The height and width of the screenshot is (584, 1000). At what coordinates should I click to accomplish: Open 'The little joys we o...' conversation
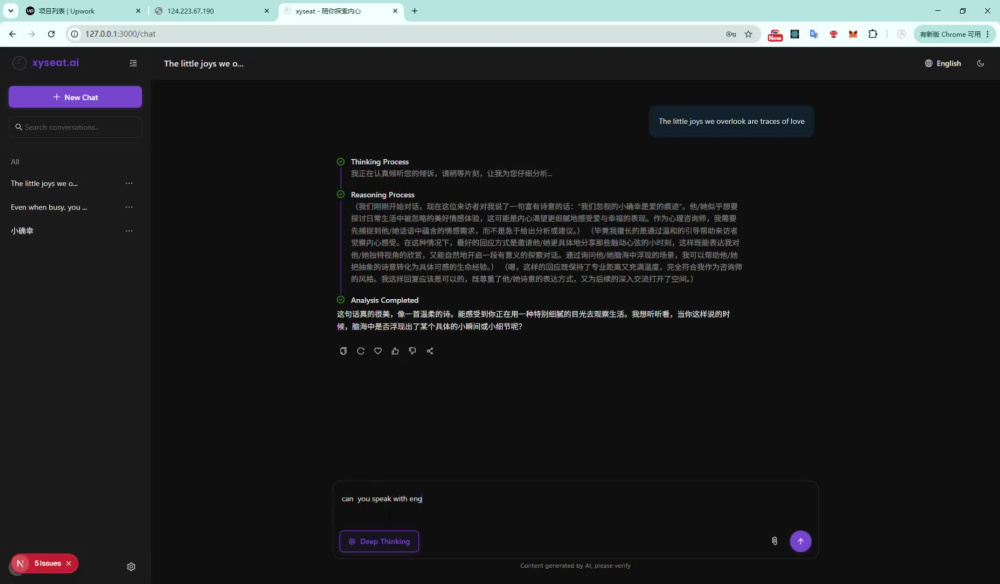tap(44, 183)
